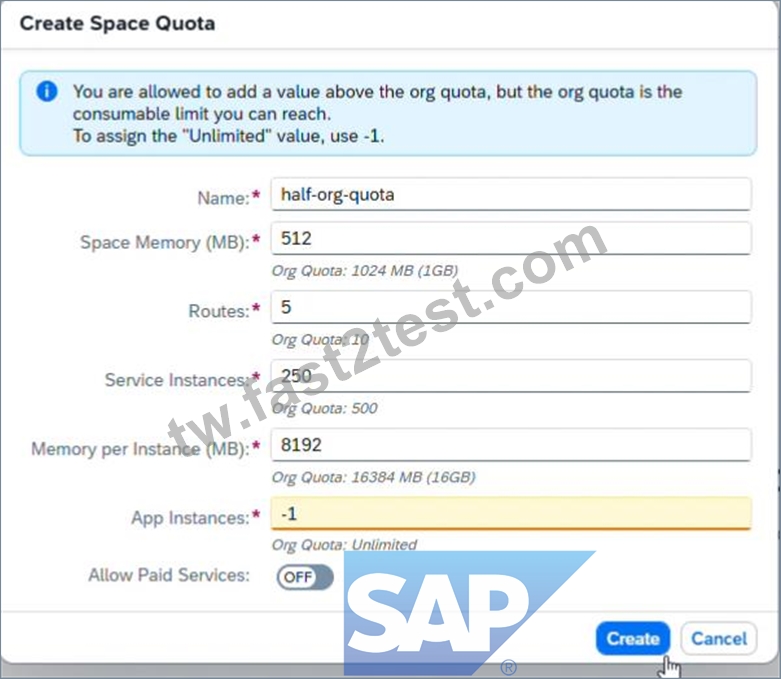Click the blue information icon in message strip

pos(47,92)
